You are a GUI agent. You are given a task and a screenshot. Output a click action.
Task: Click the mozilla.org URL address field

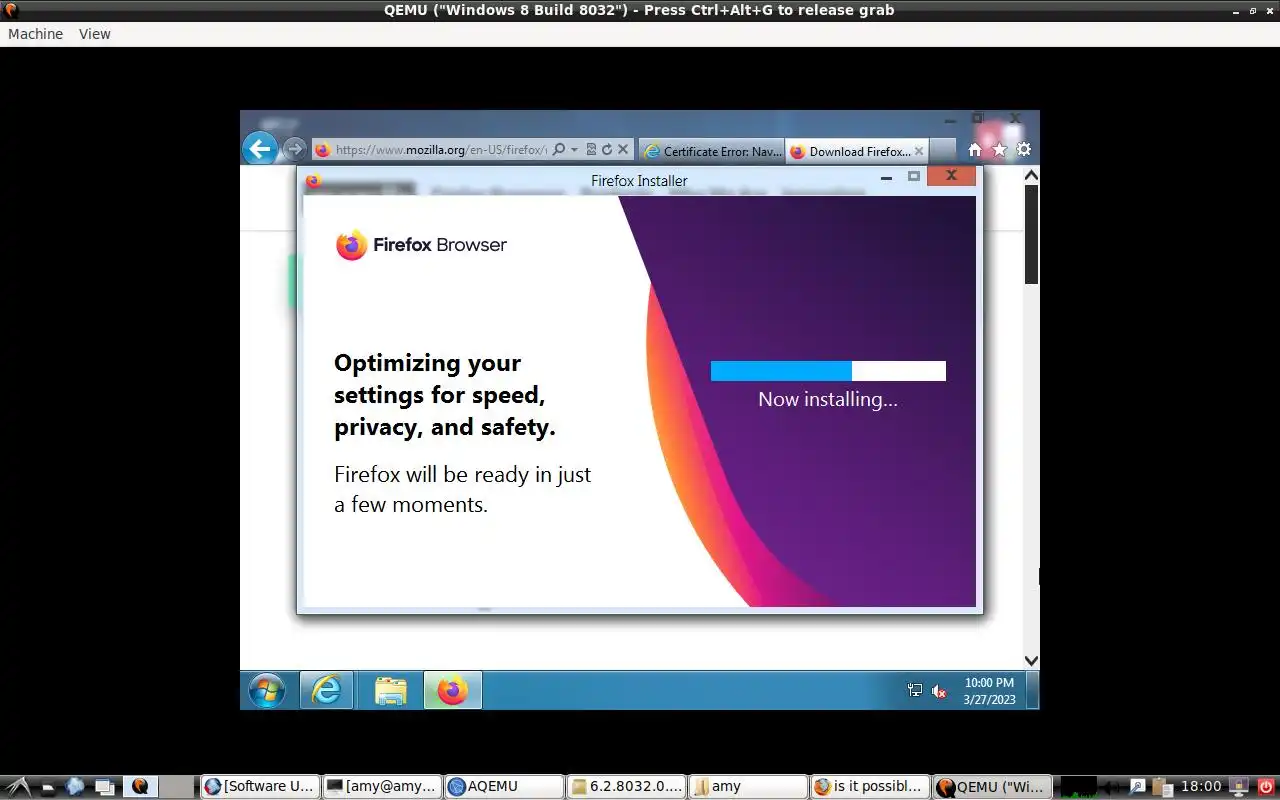pos(441,150)
